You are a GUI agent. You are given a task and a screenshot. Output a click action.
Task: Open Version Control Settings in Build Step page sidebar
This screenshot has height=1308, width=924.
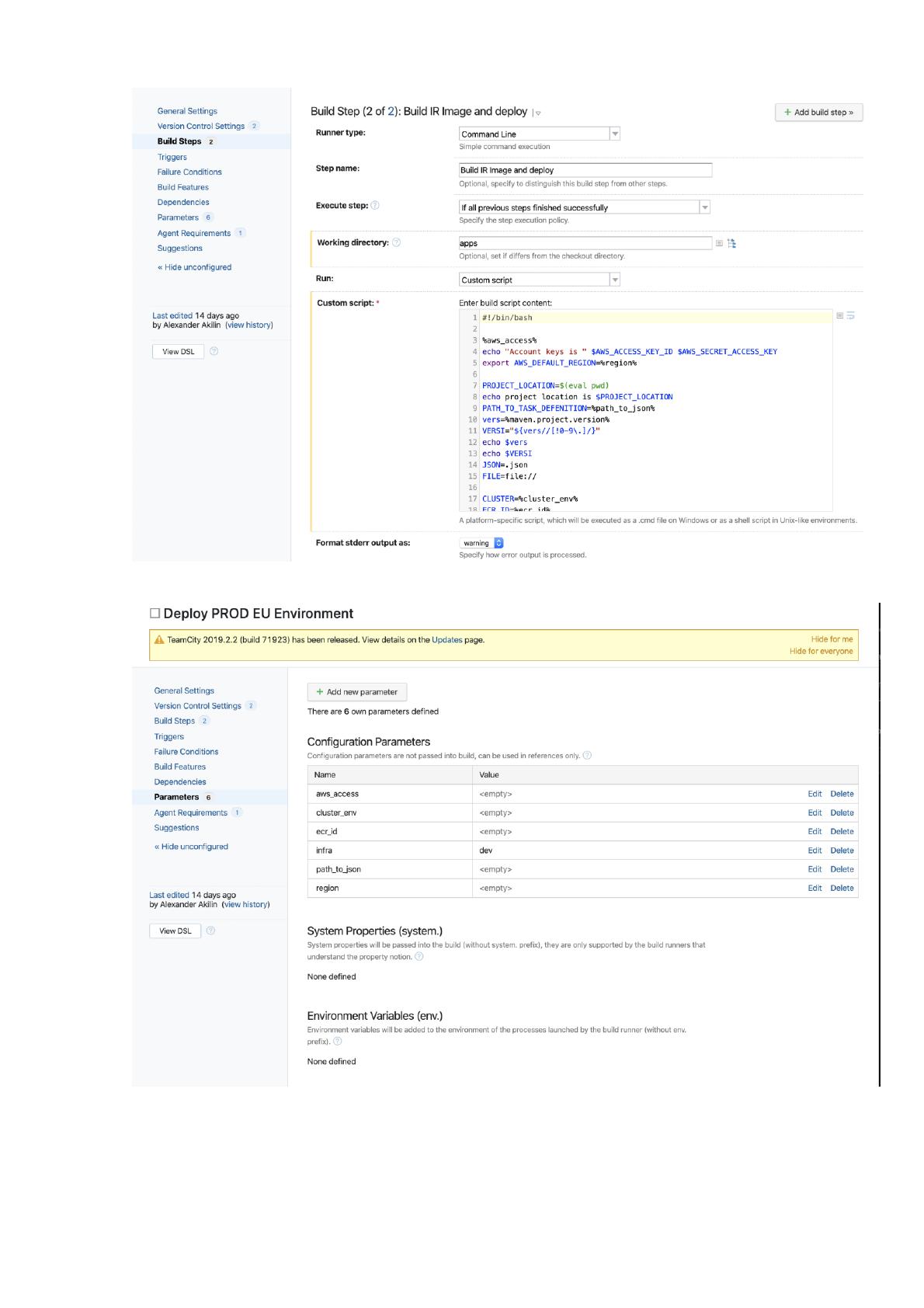pyautogui.click(x=201, y=126)
